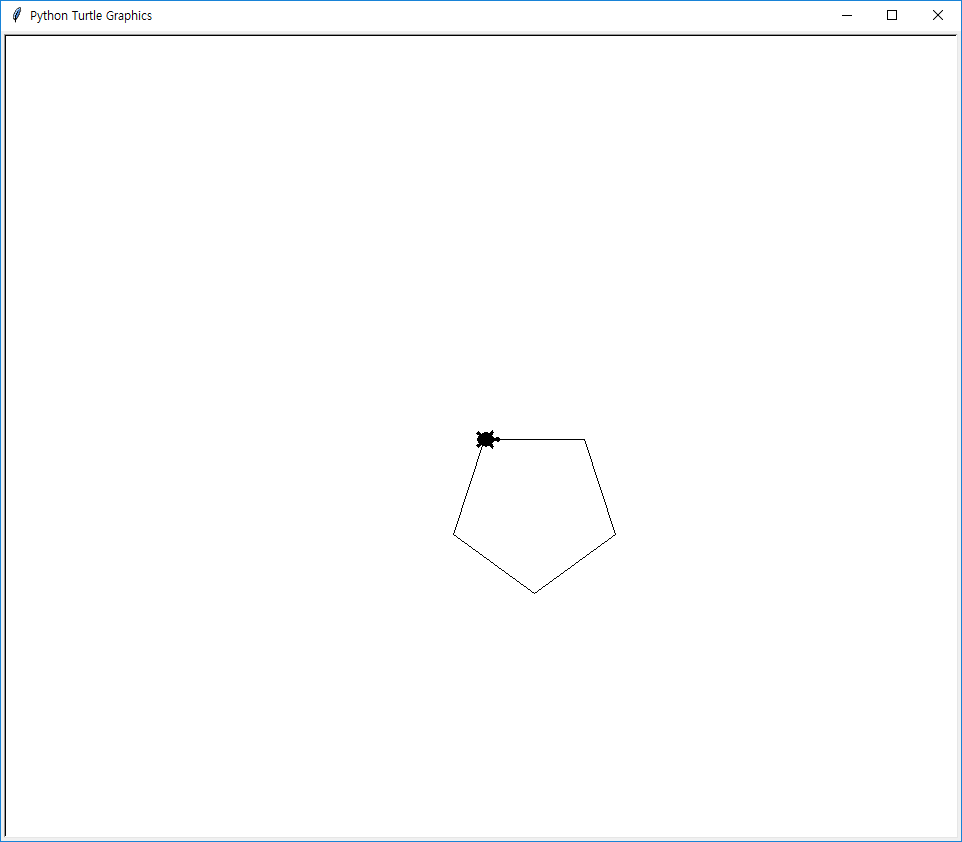Click the Python feather icon in title bar
The width and height of the screenshot is (962, 842).
click(17, 15)
